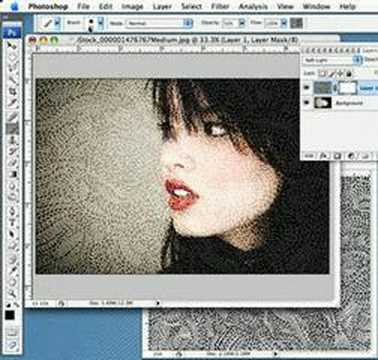Click status bar arrow of back window
This screenshot has height=360, width=378.
[x=275, y=354]
